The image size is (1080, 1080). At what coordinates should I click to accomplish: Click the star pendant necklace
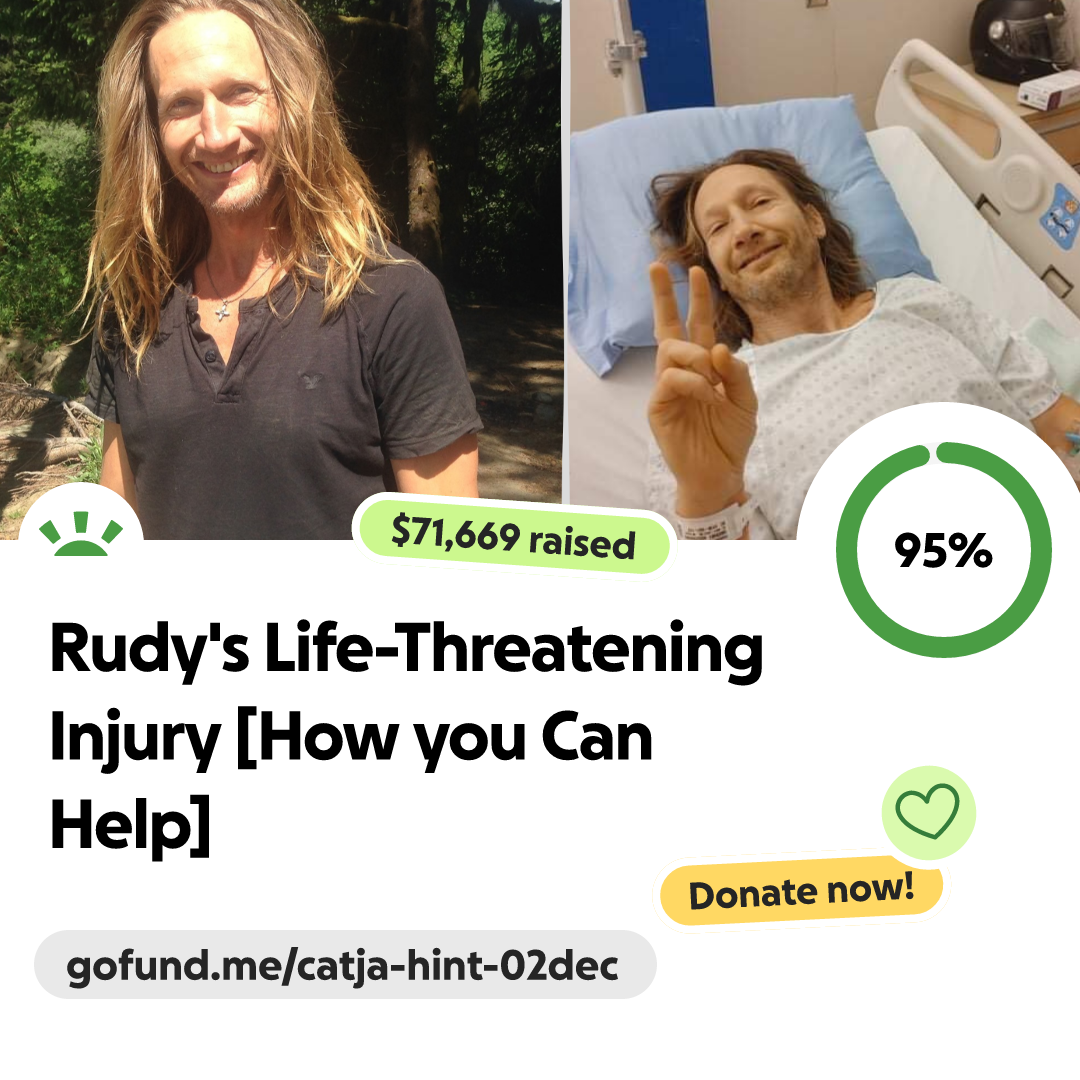pos(222,313)
